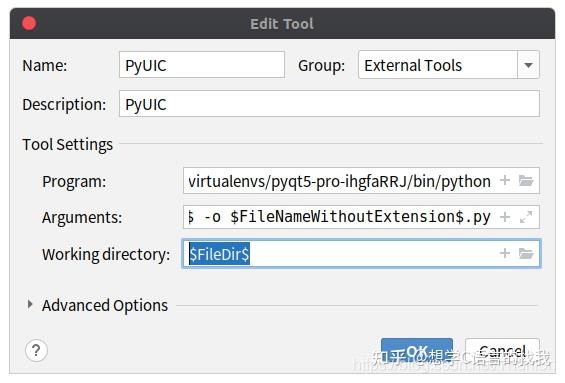
Task: Insert macro plus icon in Program field
Action: pyautogui.click(x=505, y=180)
